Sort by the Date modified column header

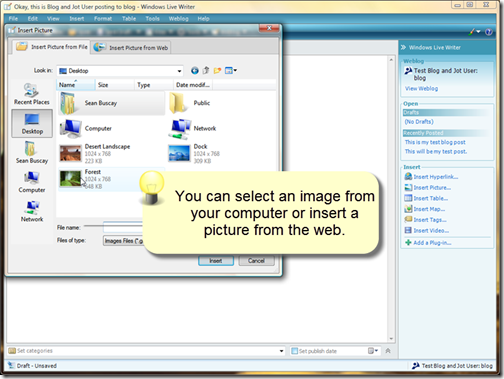[x=193, y=85]
